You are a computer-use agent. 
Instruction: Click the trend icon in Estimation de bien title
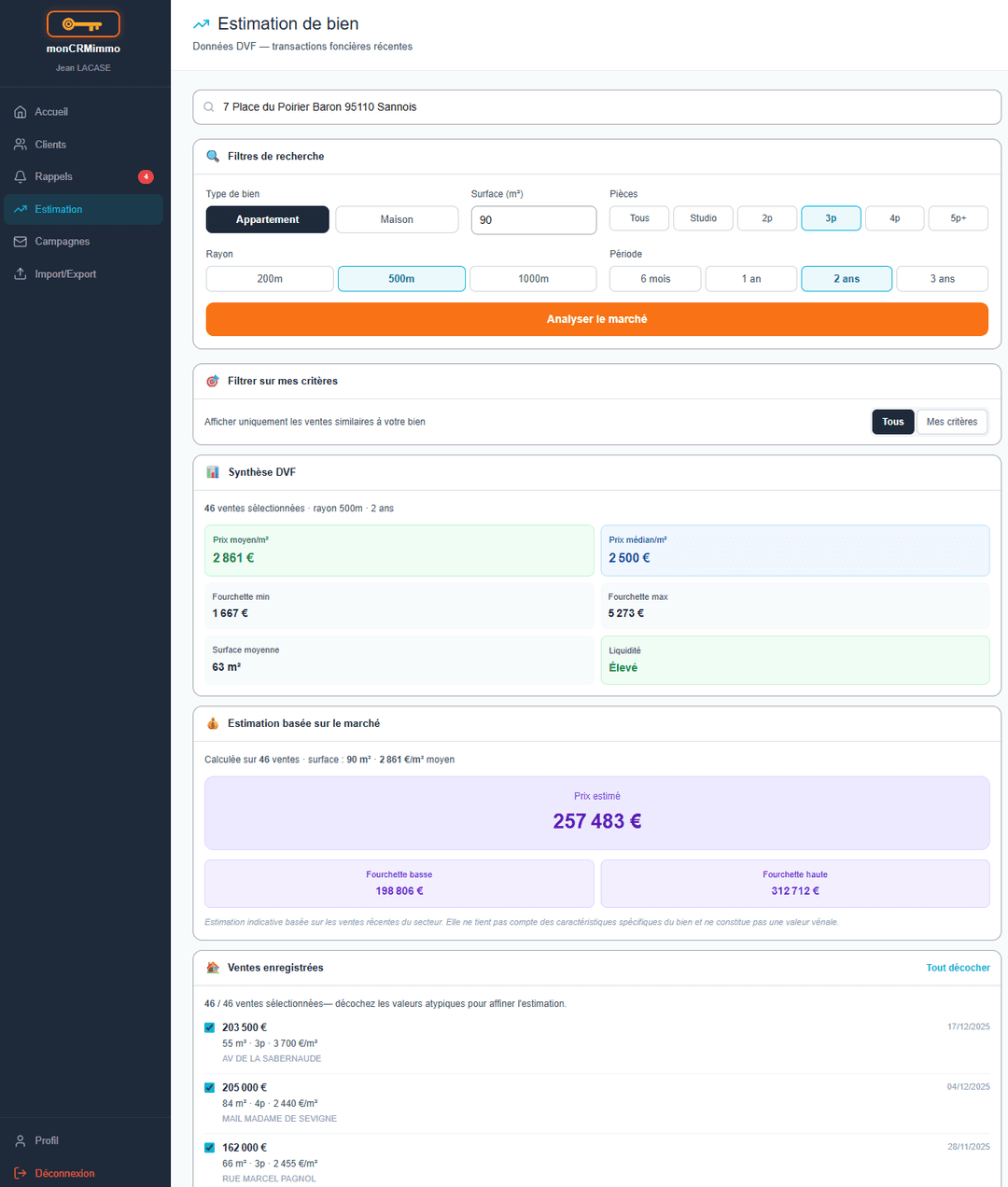(201, 24)
